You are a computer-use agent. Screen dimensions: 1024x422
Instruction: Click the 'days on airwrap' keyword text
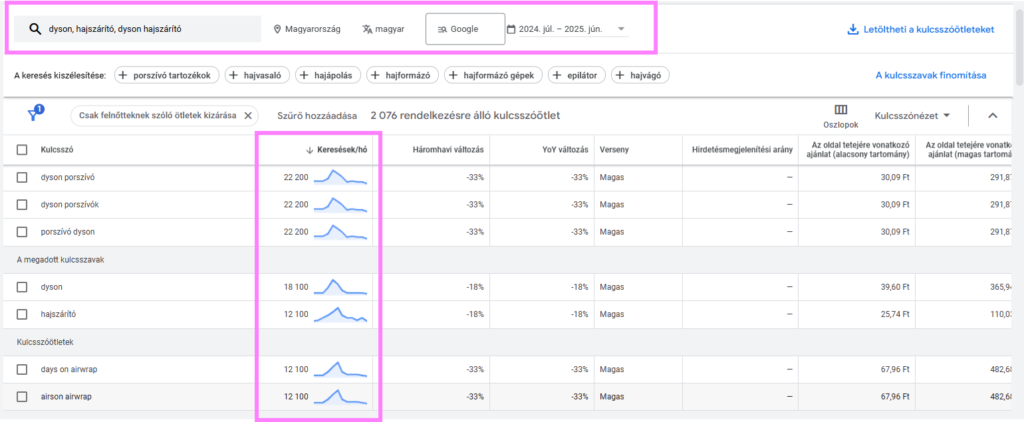[x=69, y=369]
